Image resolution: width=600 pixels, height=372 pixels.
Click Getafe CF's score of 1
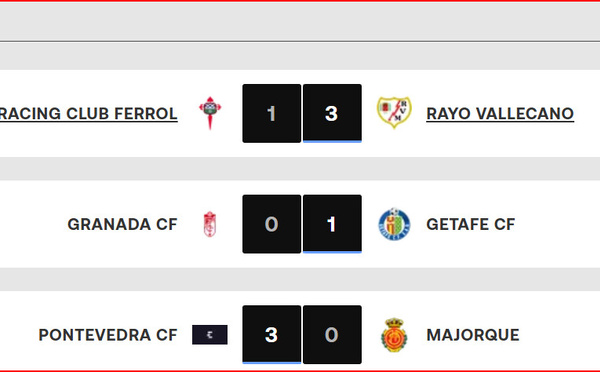pyautogui.click(x=332, y=224)
